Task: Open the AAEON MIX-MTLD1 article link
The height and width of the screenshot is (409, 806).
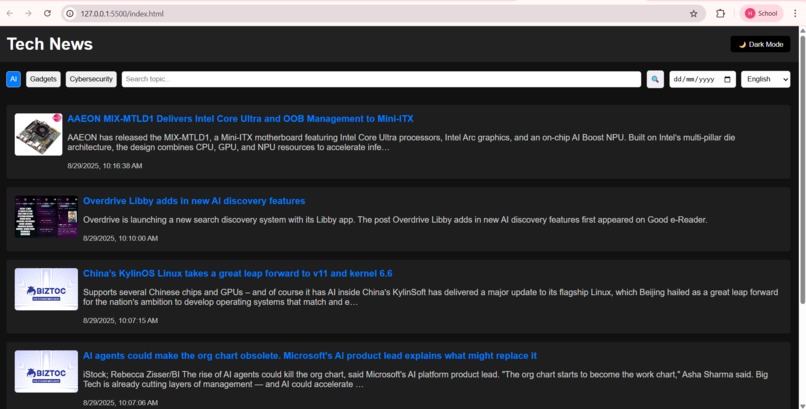Action: [240, 119]
